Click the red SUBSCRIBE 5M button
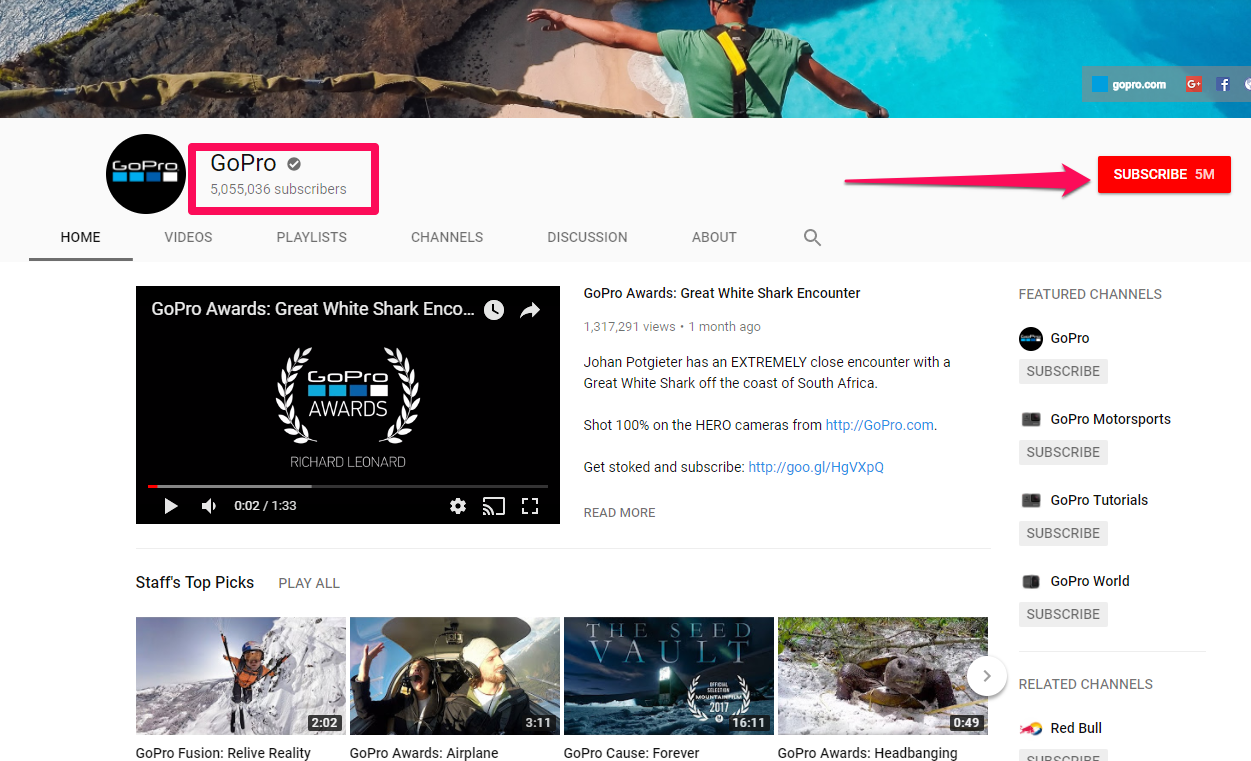The image size is (1251, 761). pos(1164,174)
